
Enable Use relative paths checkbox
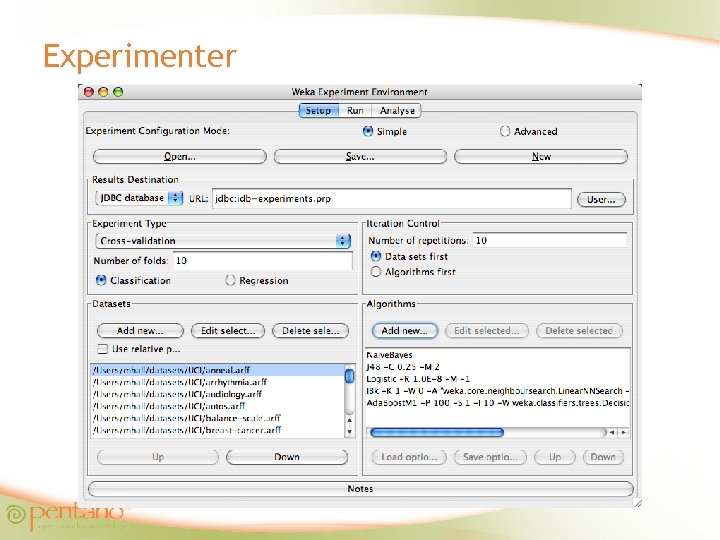102,349
